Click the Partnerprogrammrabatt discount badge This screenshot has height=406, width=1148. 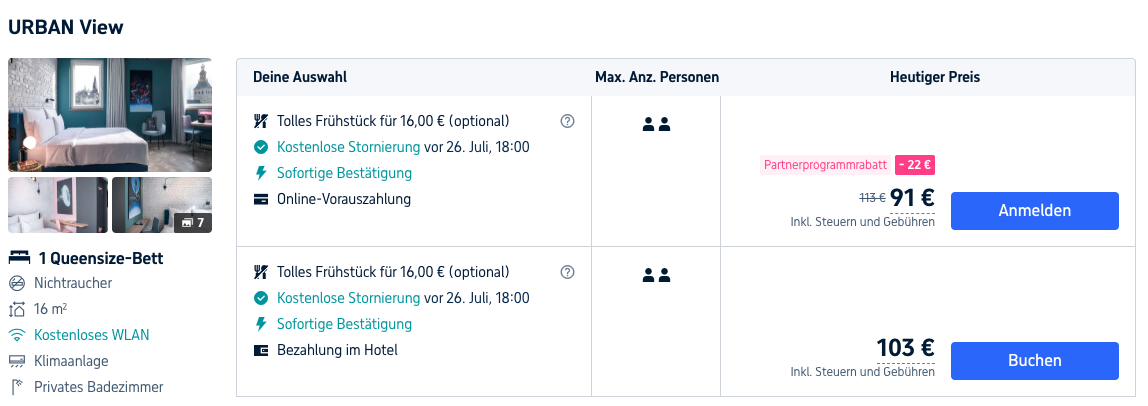click(825, 165)
